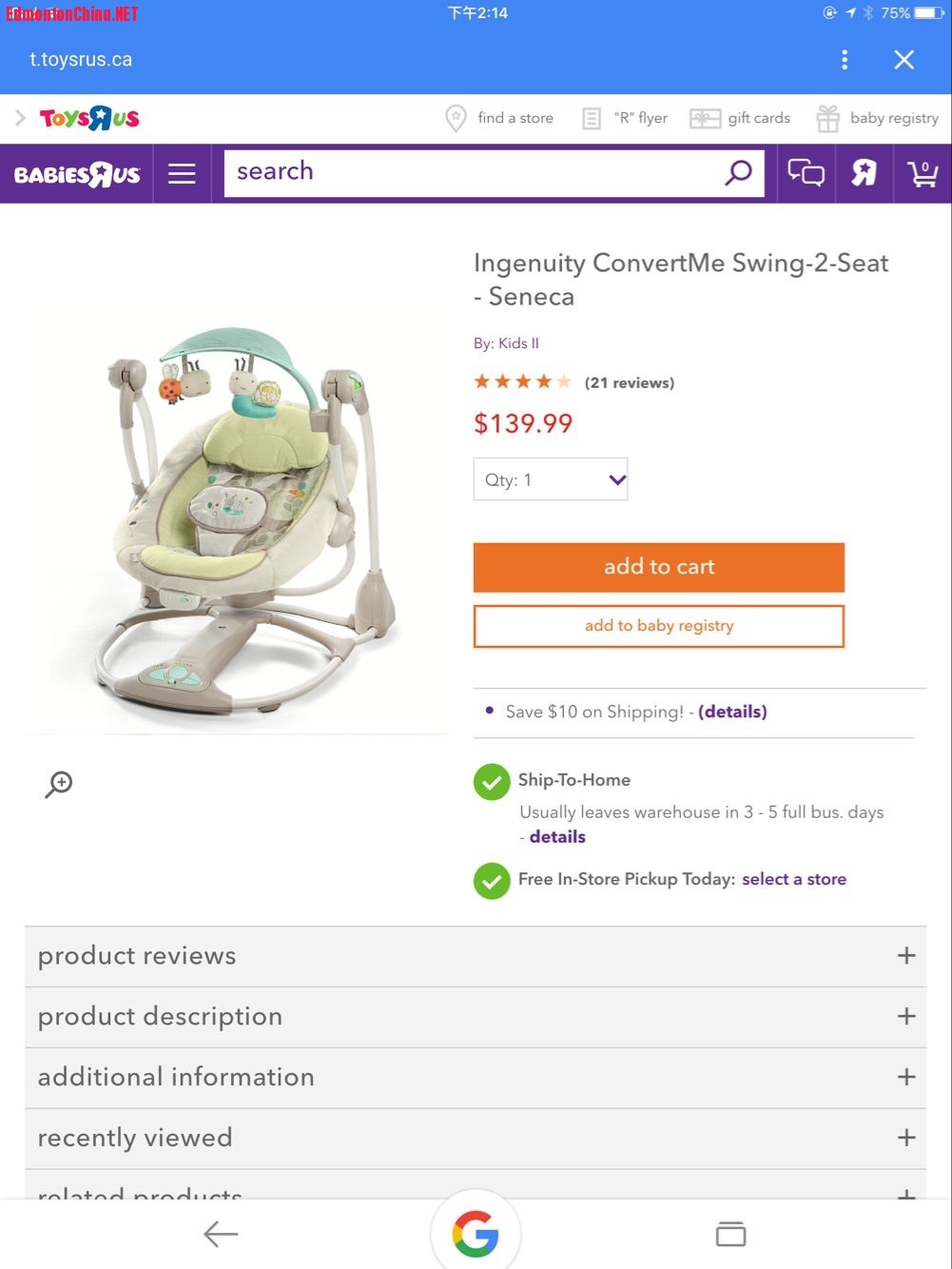This screenshot has width=952, height=1269.
Task: Expand the product description section
Action: (476, 1017)
